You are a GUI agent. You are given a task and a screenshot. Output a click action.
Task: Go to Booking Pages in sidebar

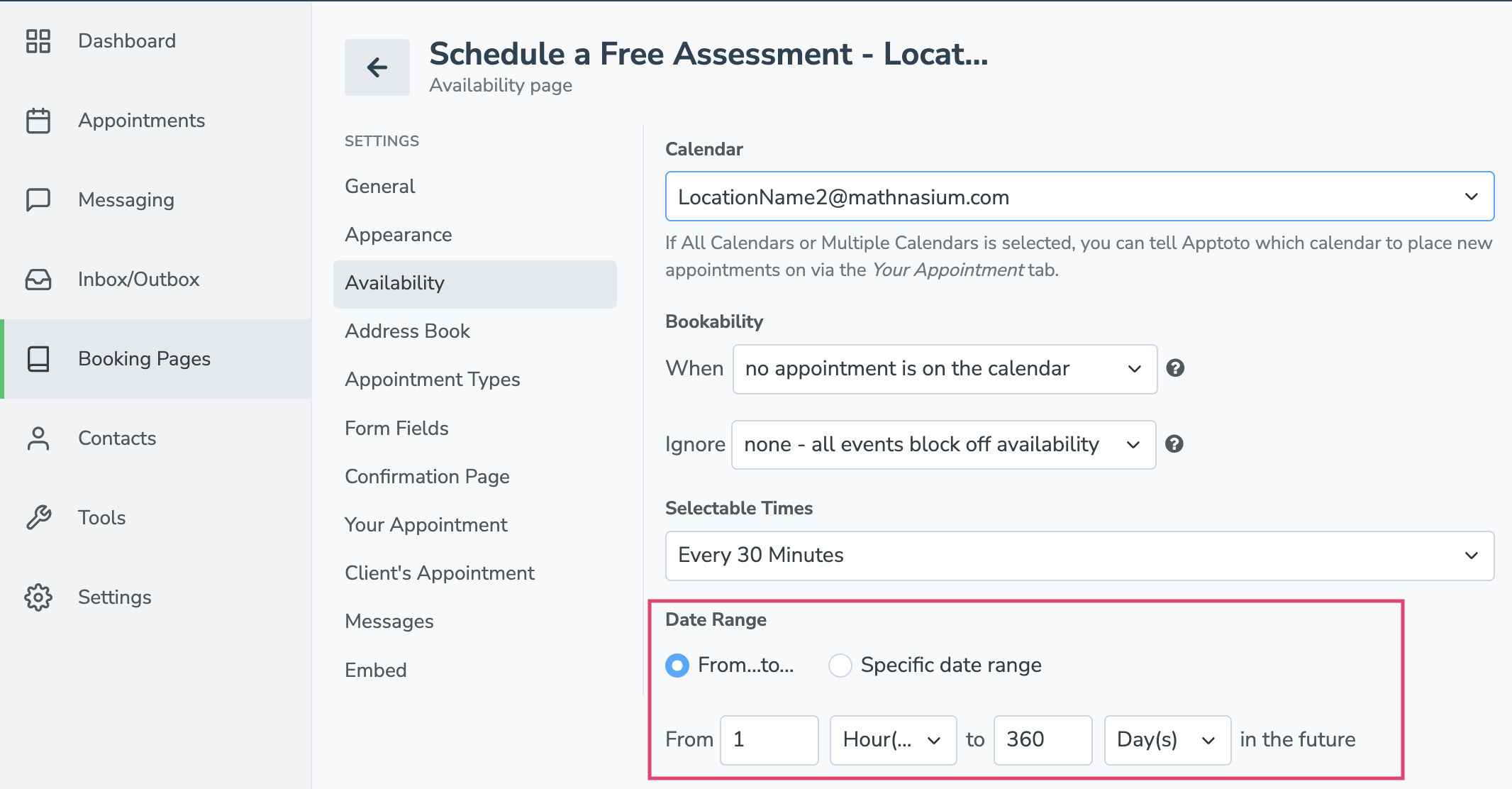155,359
